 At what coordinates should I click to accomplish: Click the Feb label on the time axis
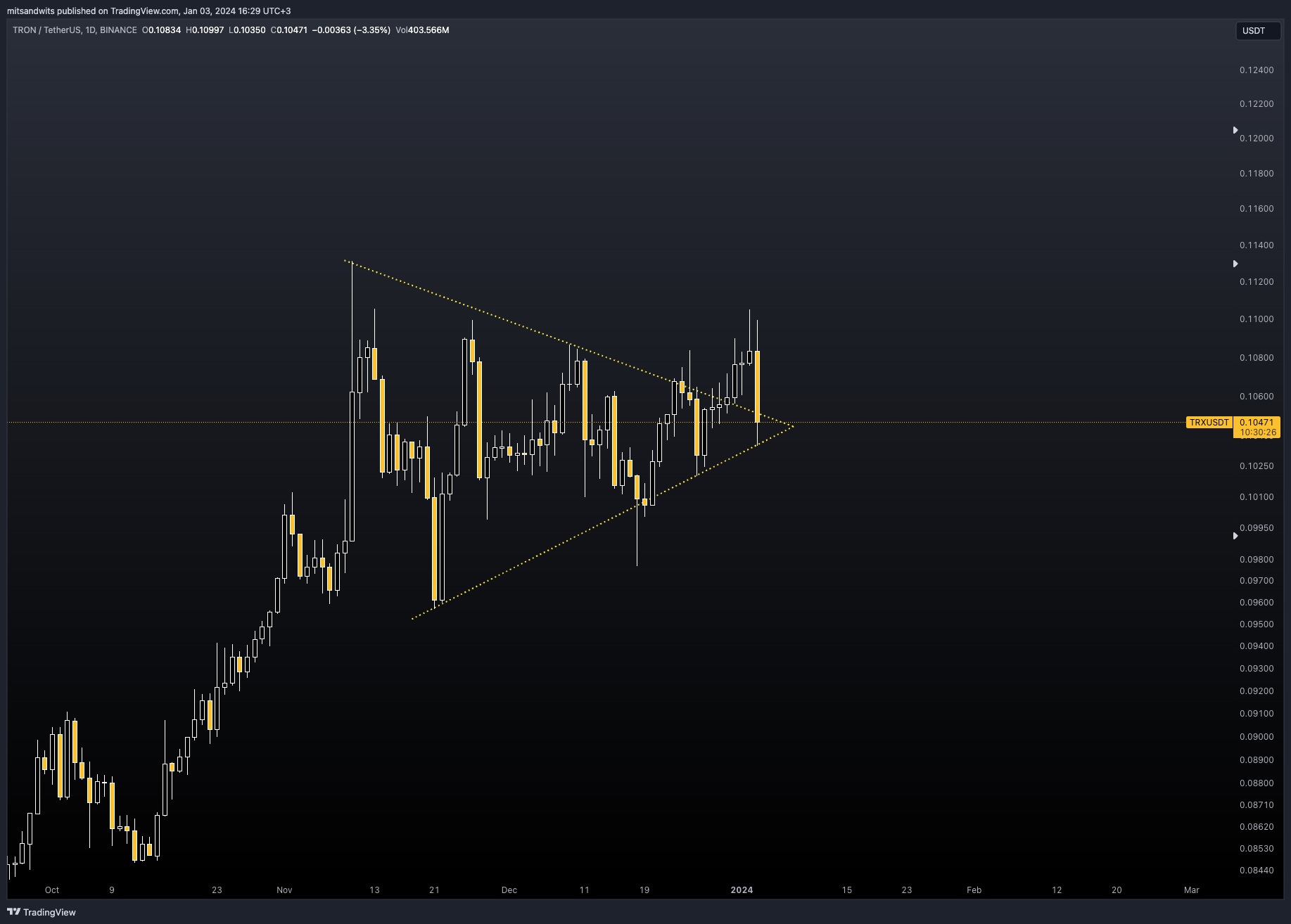[x=974, y=890]
